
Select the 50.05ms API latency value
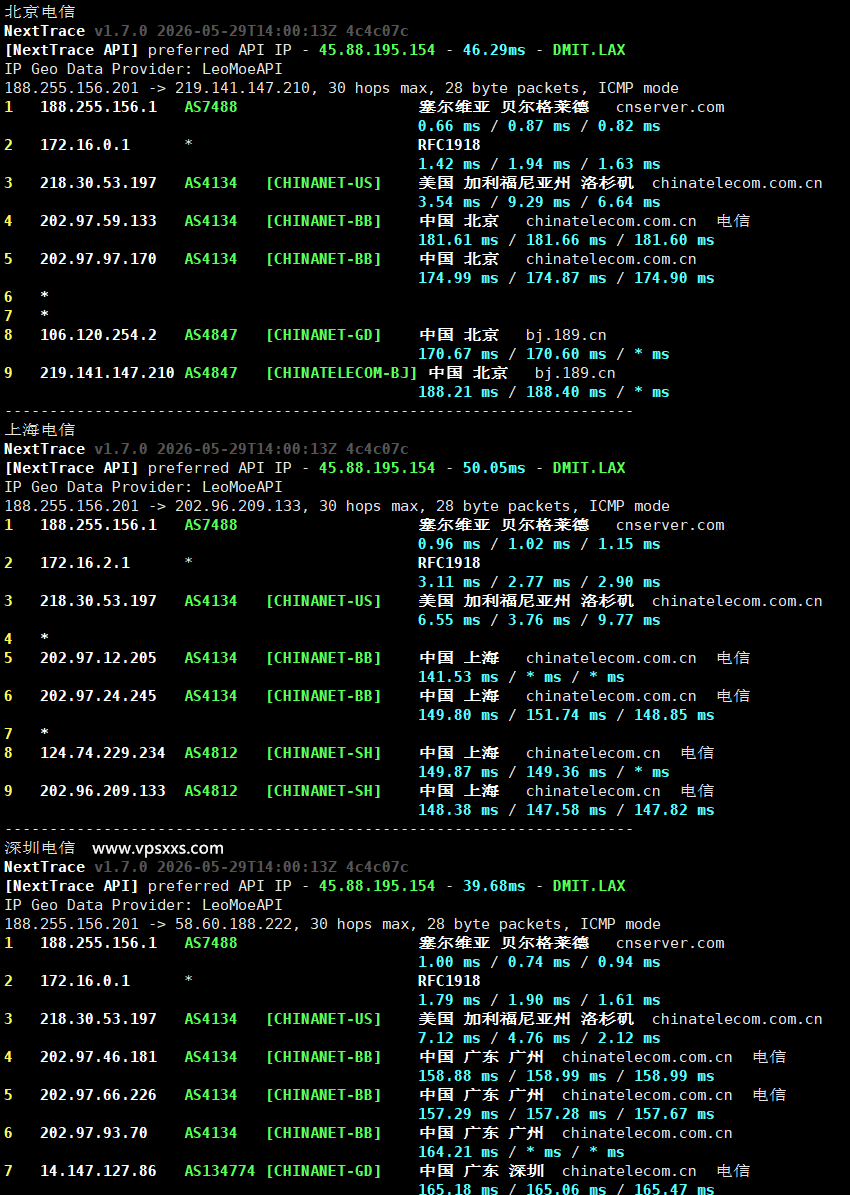(x=494, y=468)
